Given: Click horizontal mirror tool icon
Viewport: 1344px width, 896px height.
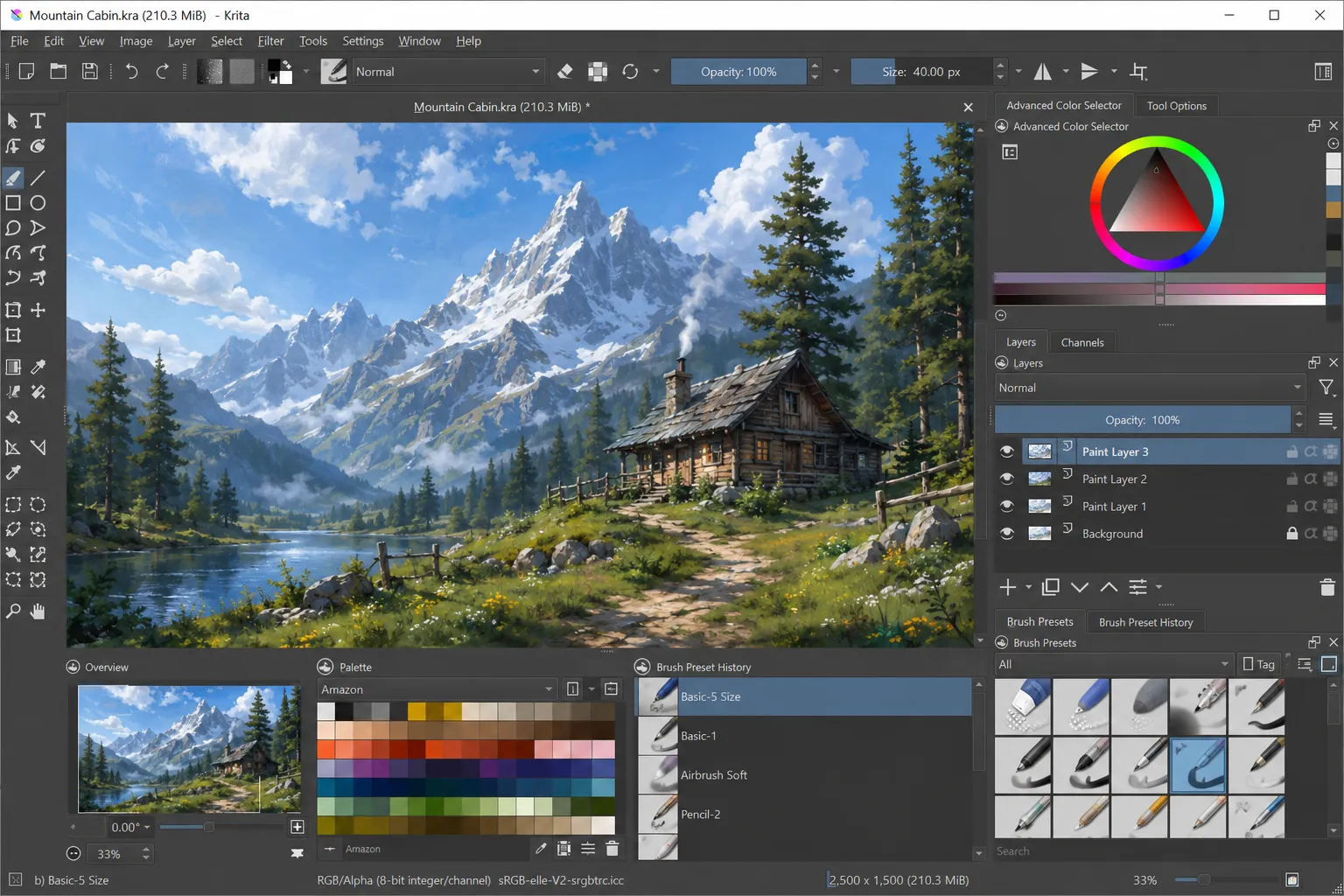Looking at the screenshot, I should coord(1043,72).
